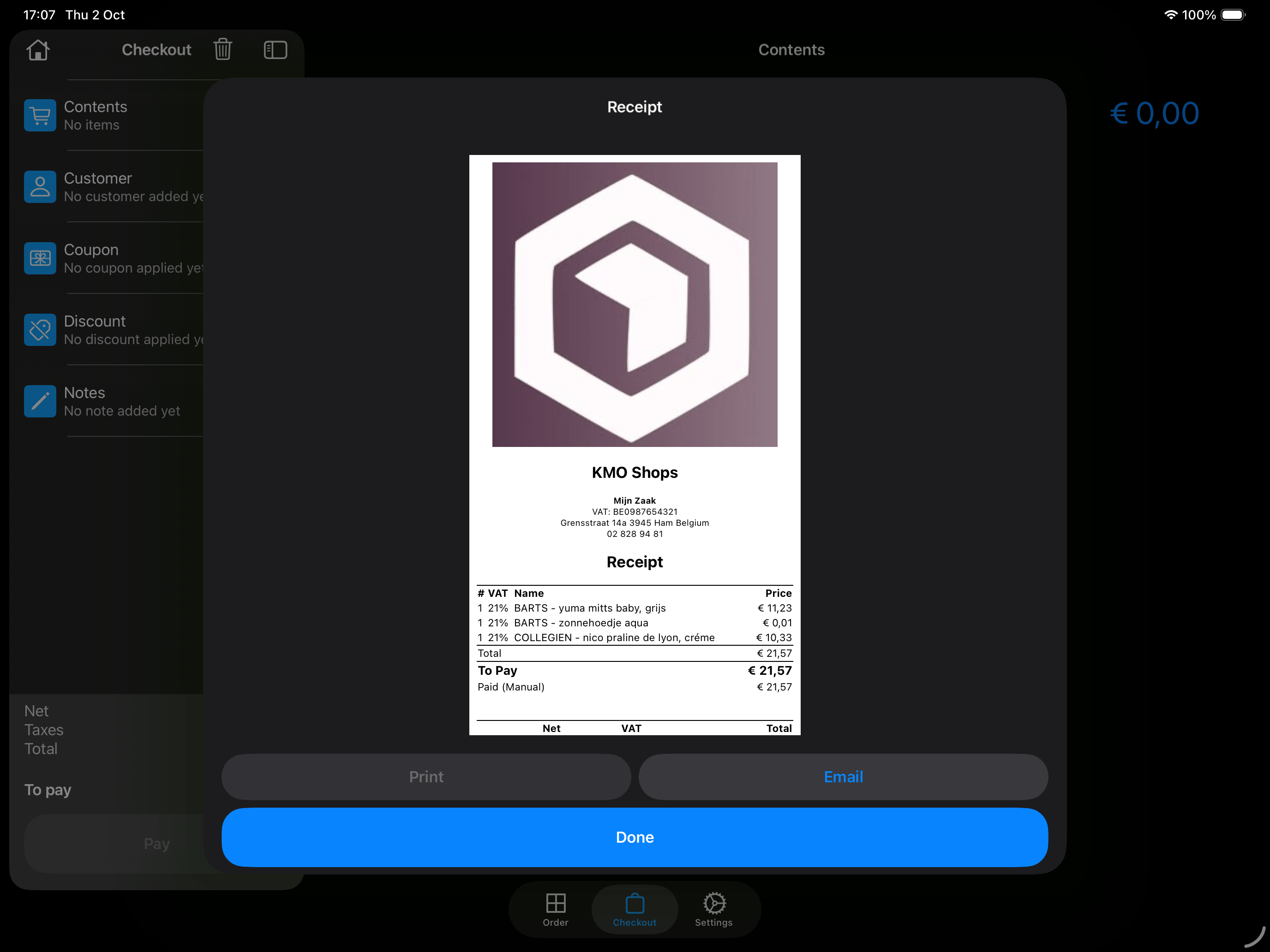This screenshot has height=952, width=1270.
Task: Tap the Home icon in the Checkout panel
Action: point(38,50)
